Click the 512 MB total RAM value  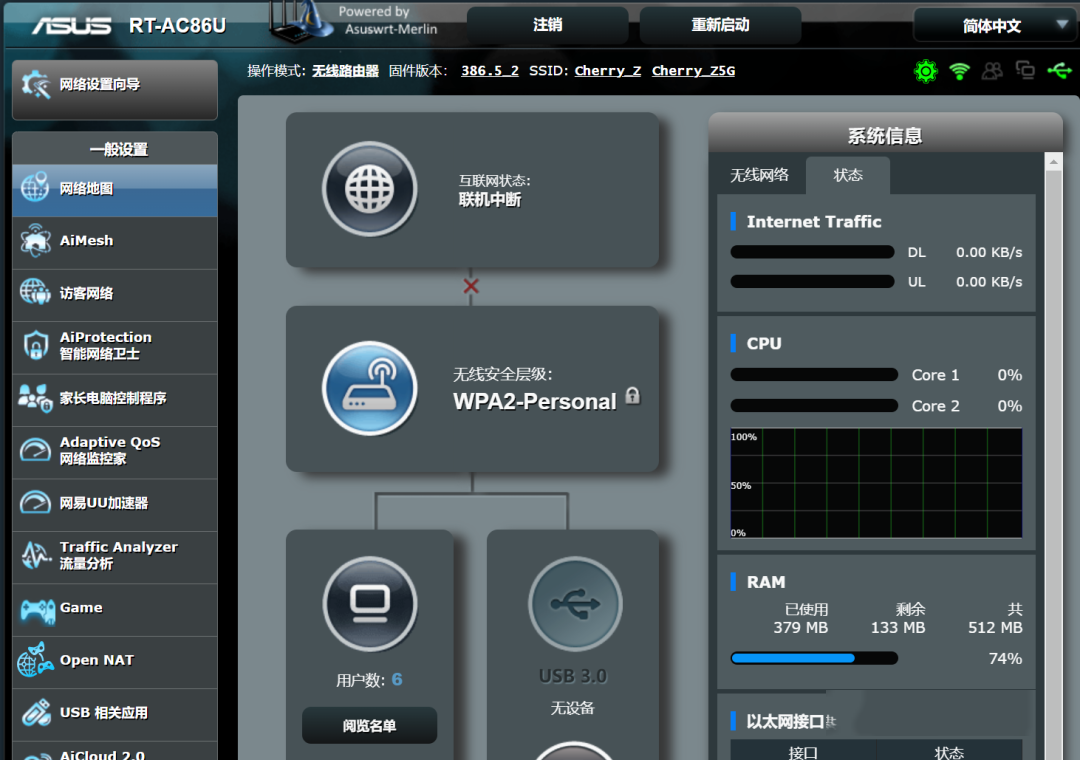tap(995, 628)
